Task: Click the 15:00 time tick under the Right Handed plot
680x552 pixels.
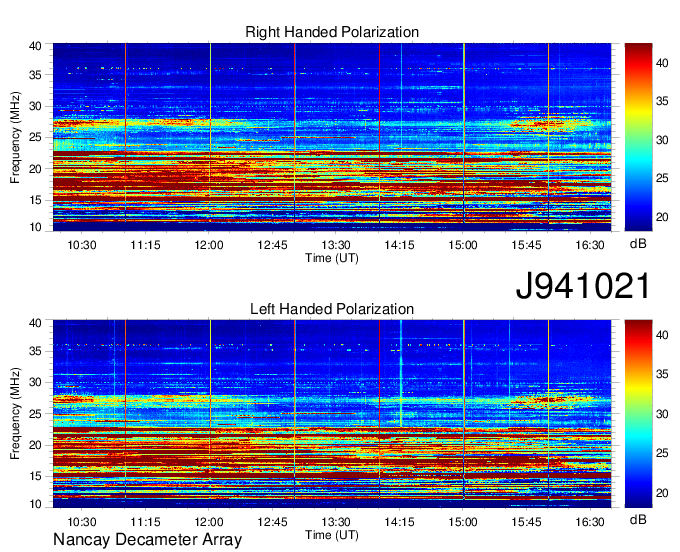Action: [x=463, y=245]
